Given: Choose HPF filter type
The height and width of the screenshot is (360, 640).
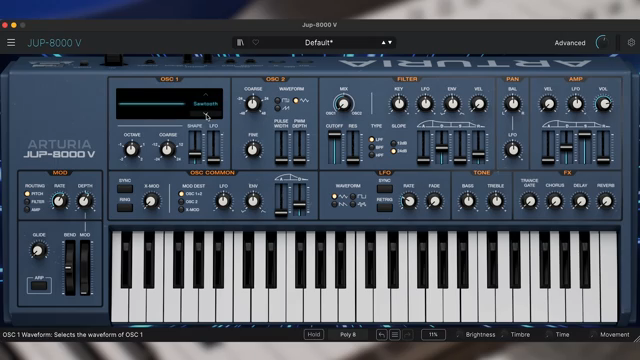Looking at the screenshot, I should point(372,155).
